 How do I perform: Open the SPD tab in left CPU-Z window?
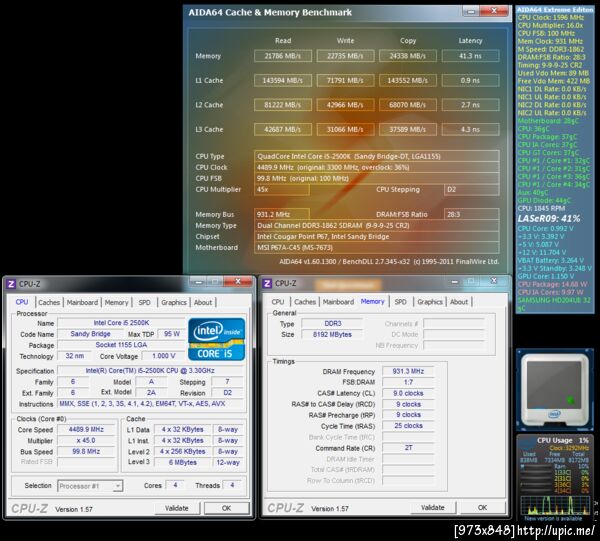tap(144, 302)
